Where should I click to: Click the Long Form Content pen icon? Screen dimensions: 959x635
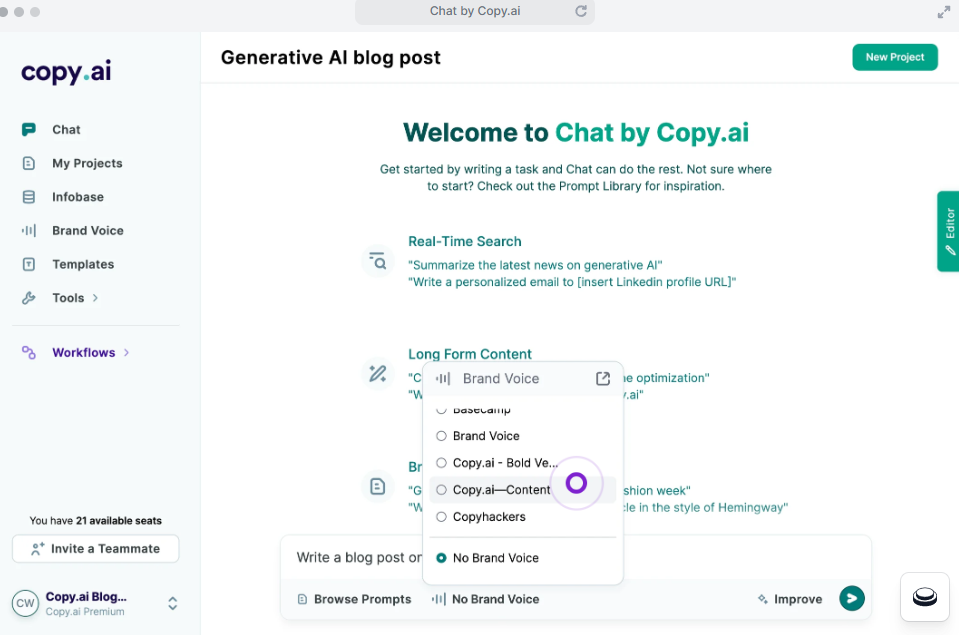point(377,373)
